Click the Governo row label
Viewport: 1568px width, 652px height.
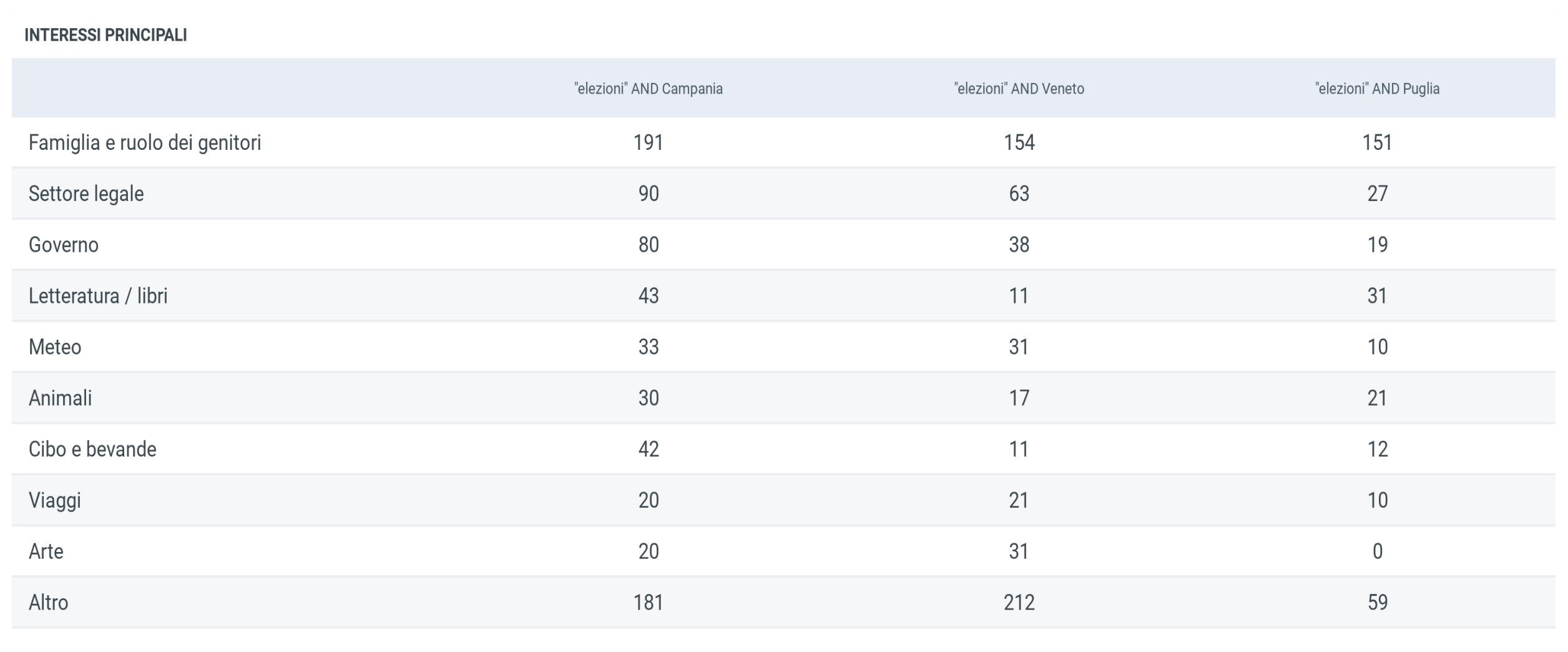click(x=64, y=245)
